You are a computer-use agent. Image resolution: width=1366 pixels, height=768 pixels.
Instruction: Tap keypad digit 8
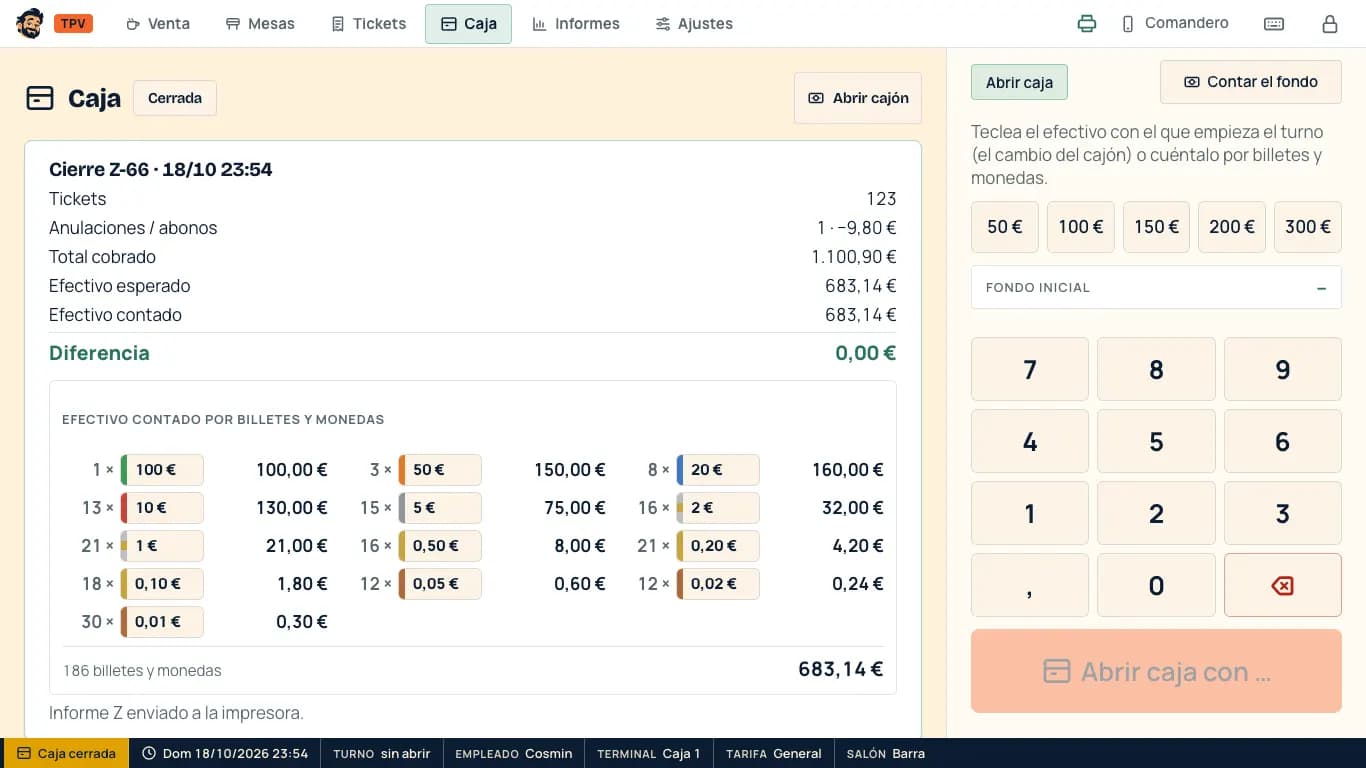(x=1156, y=369)
